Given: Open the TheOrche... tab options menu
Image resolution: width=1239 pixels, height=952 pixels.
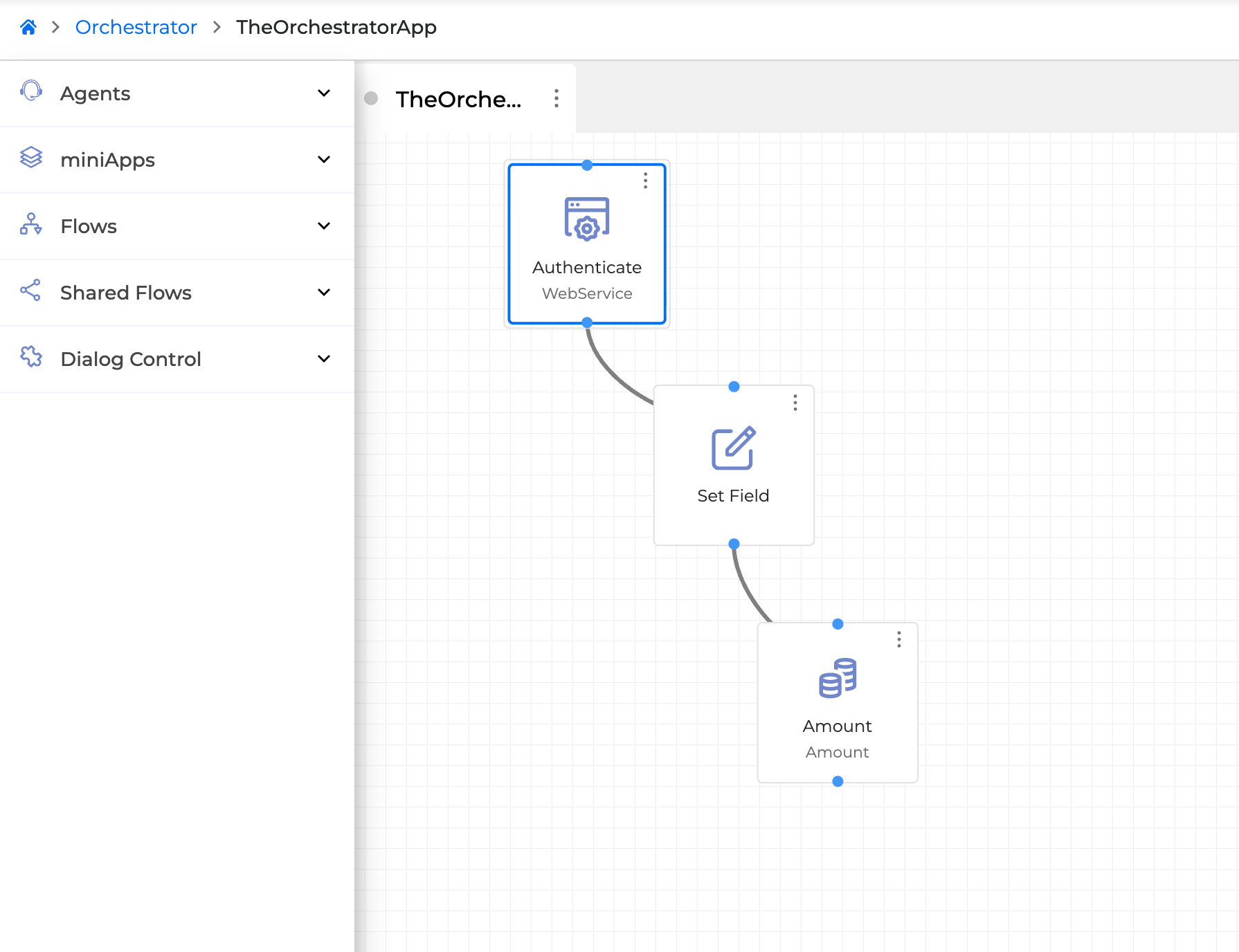Looking at the screenshot, I should pos(557,98).
